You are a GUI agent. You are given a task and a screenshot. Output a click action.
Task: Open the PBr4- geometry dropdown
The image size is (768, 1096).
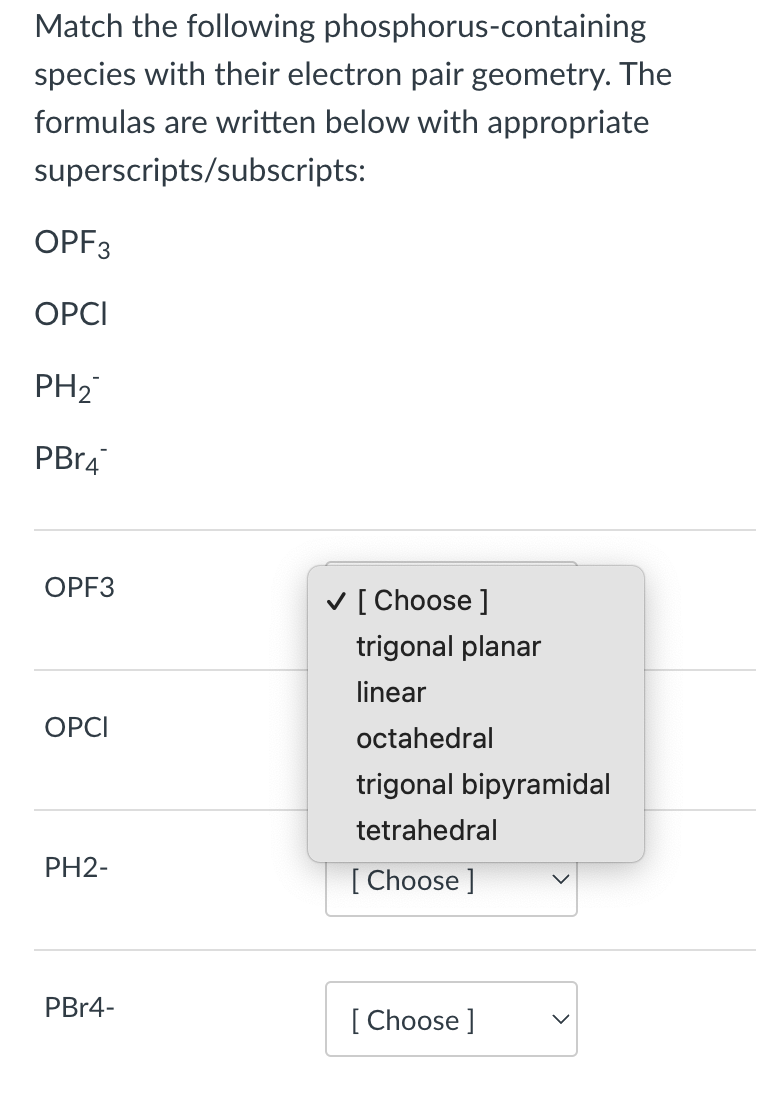pos(450,1019)
